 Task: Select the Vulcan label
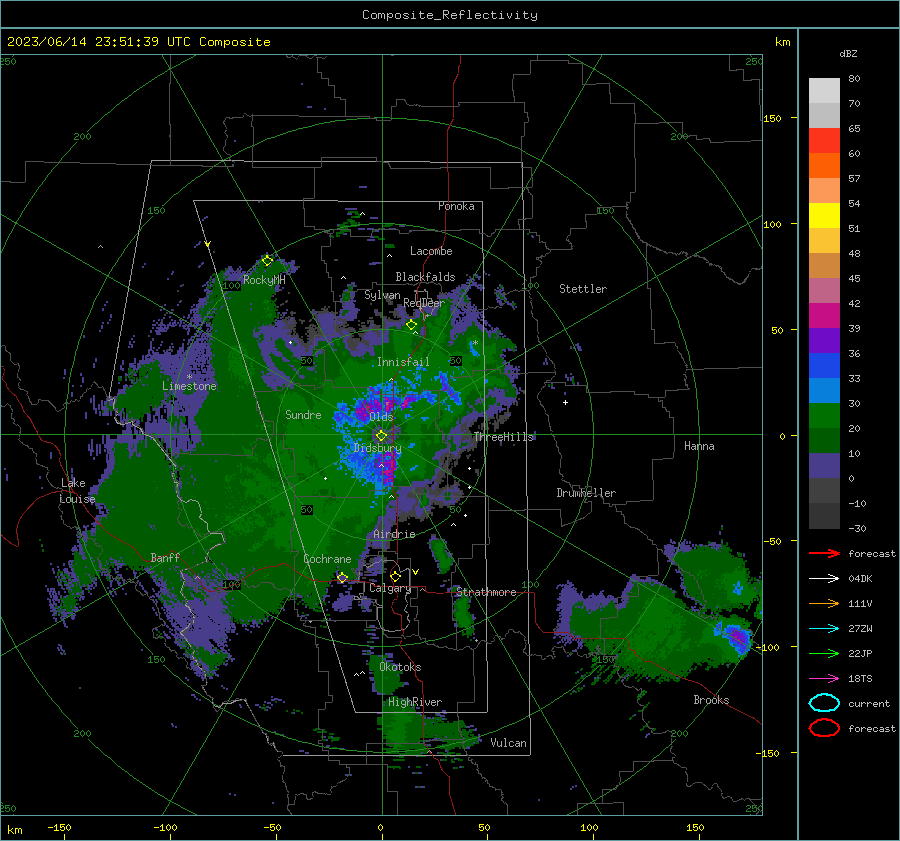(508, 743)
